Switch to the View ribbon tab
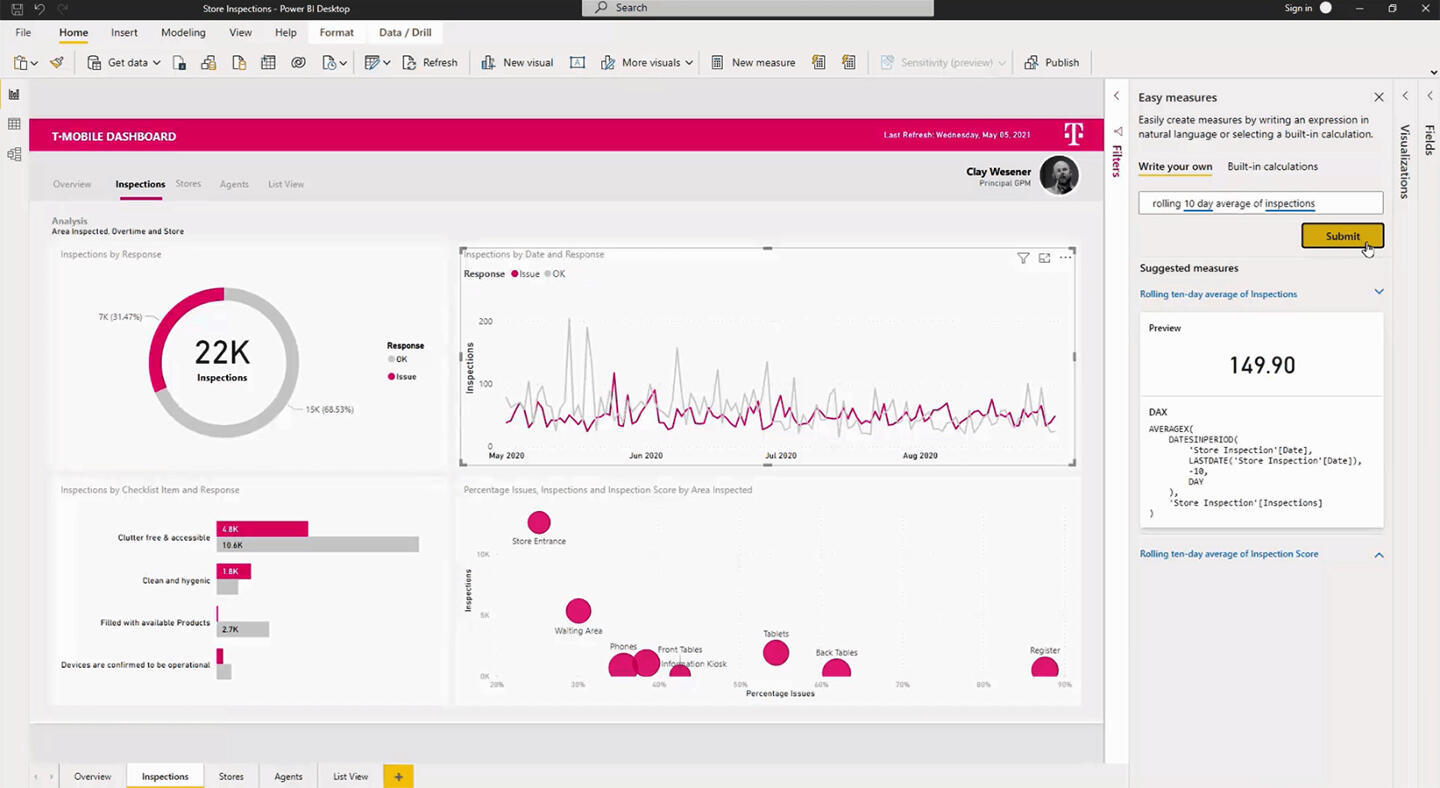 point(240,32)
